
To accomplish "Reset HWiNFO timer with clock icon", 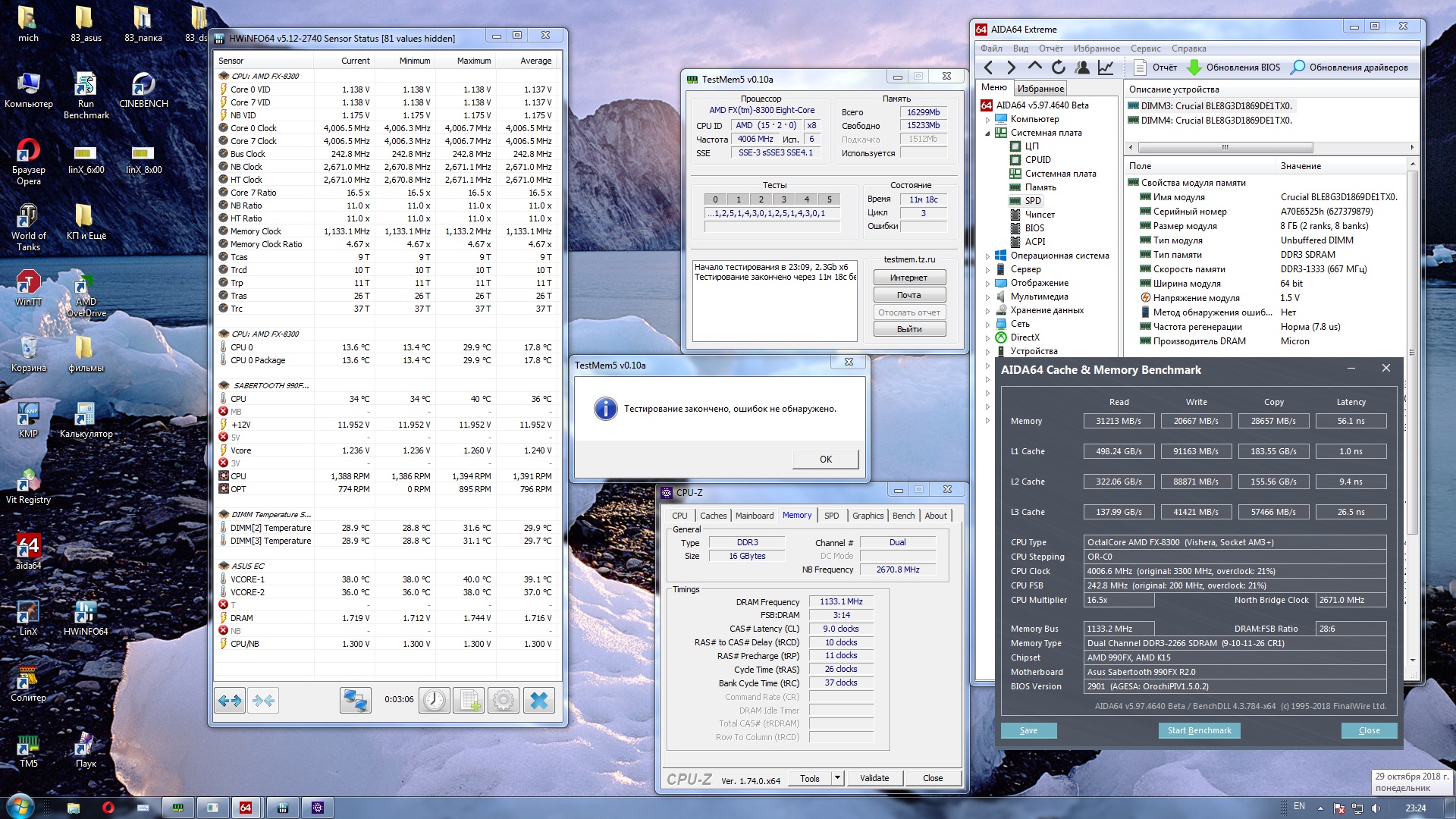I will 435,701.
